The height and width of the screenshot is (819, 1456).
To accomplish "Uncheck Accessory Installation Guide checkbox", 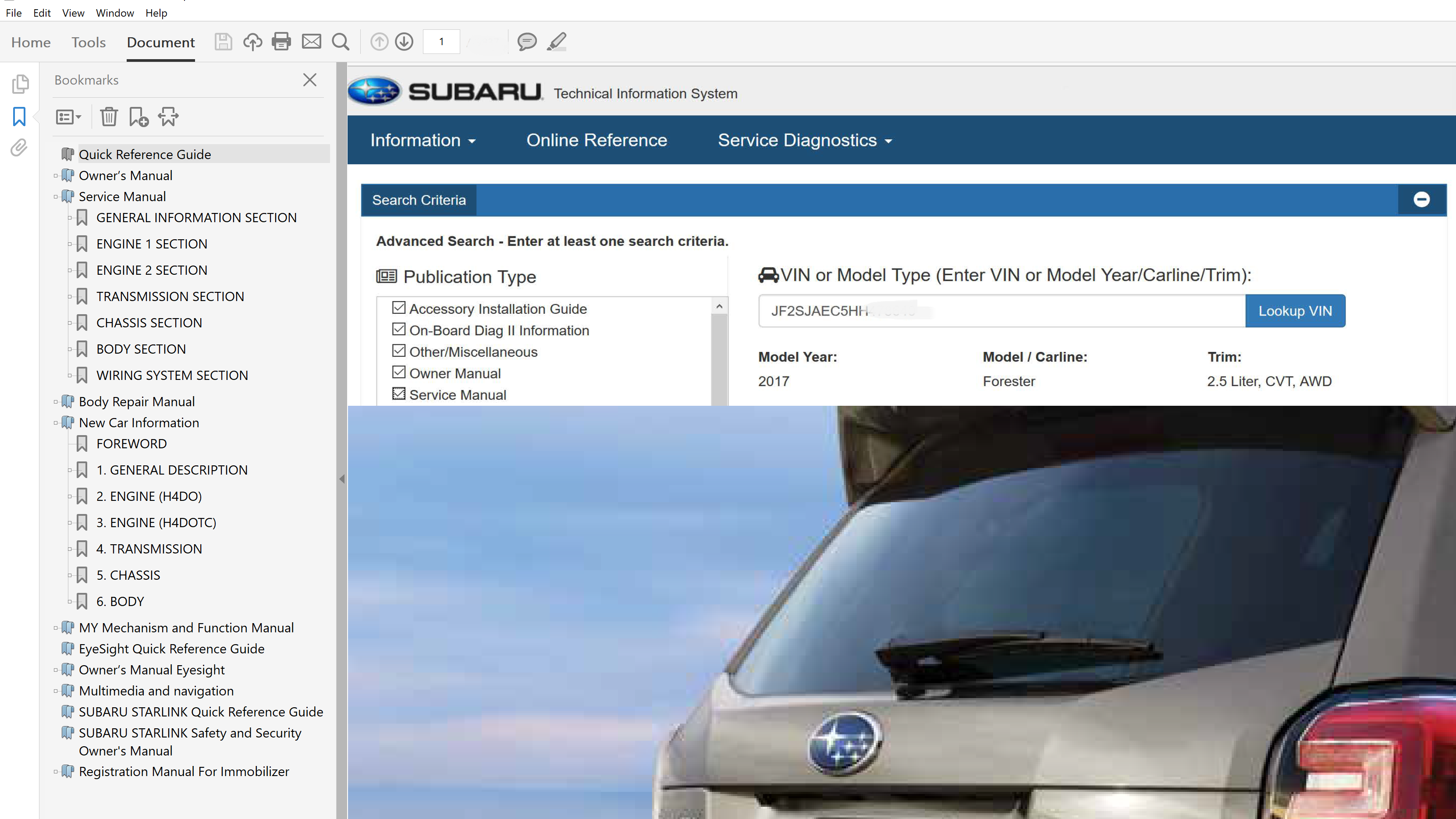I will pos(399,308).
